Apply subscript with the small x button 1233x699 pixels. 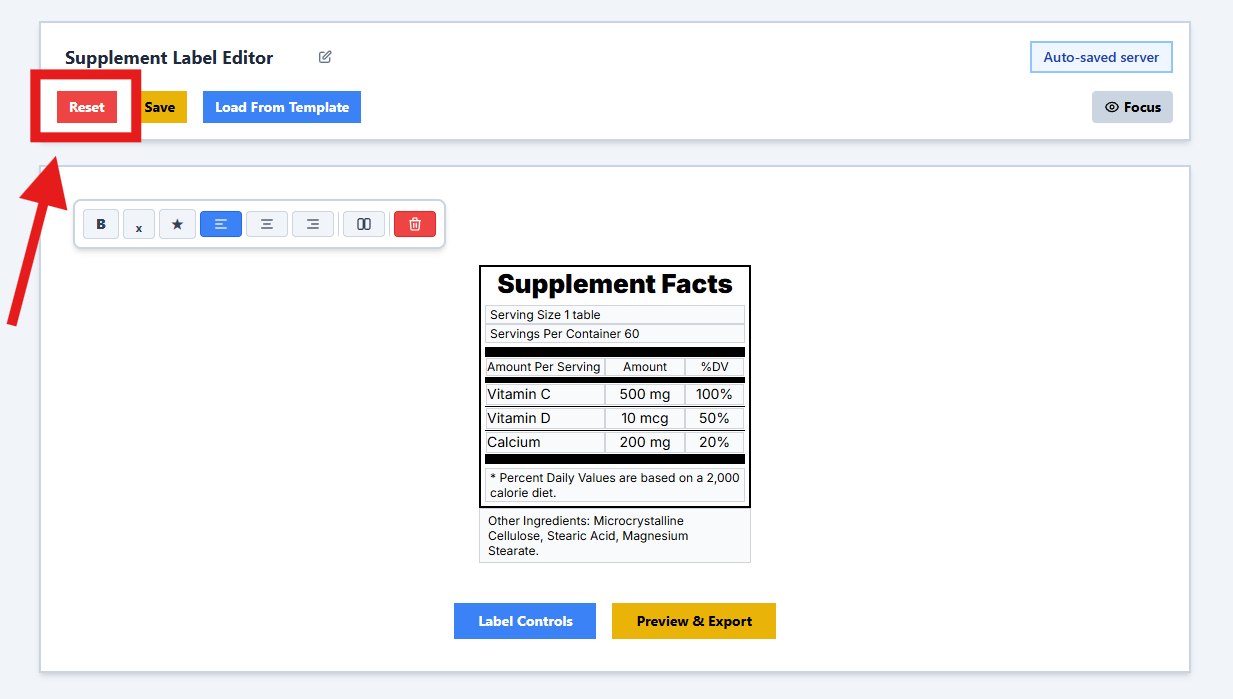coord(139,225)
